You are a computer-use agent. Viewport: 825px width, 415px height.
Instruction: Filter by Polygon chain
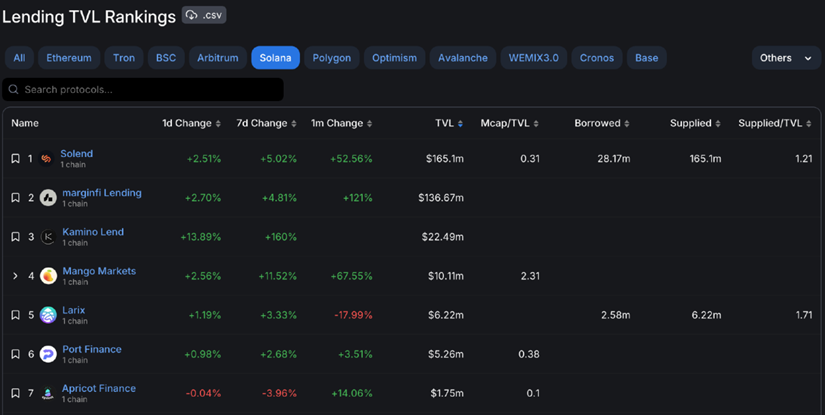(331, 58)
